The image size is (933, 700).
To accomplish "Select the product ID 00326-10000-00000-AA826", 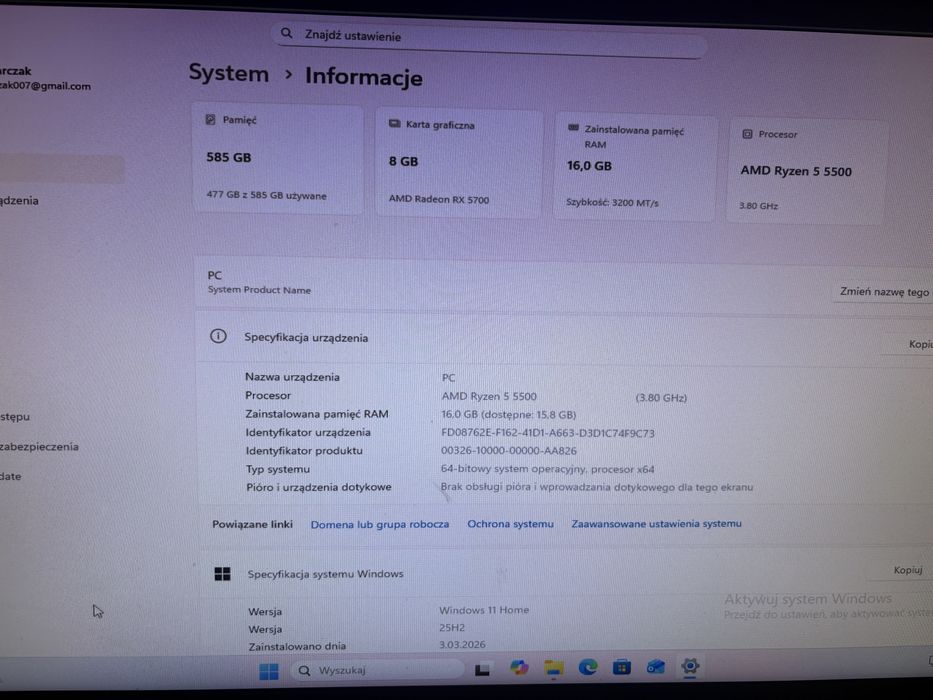I will point(509,451).
